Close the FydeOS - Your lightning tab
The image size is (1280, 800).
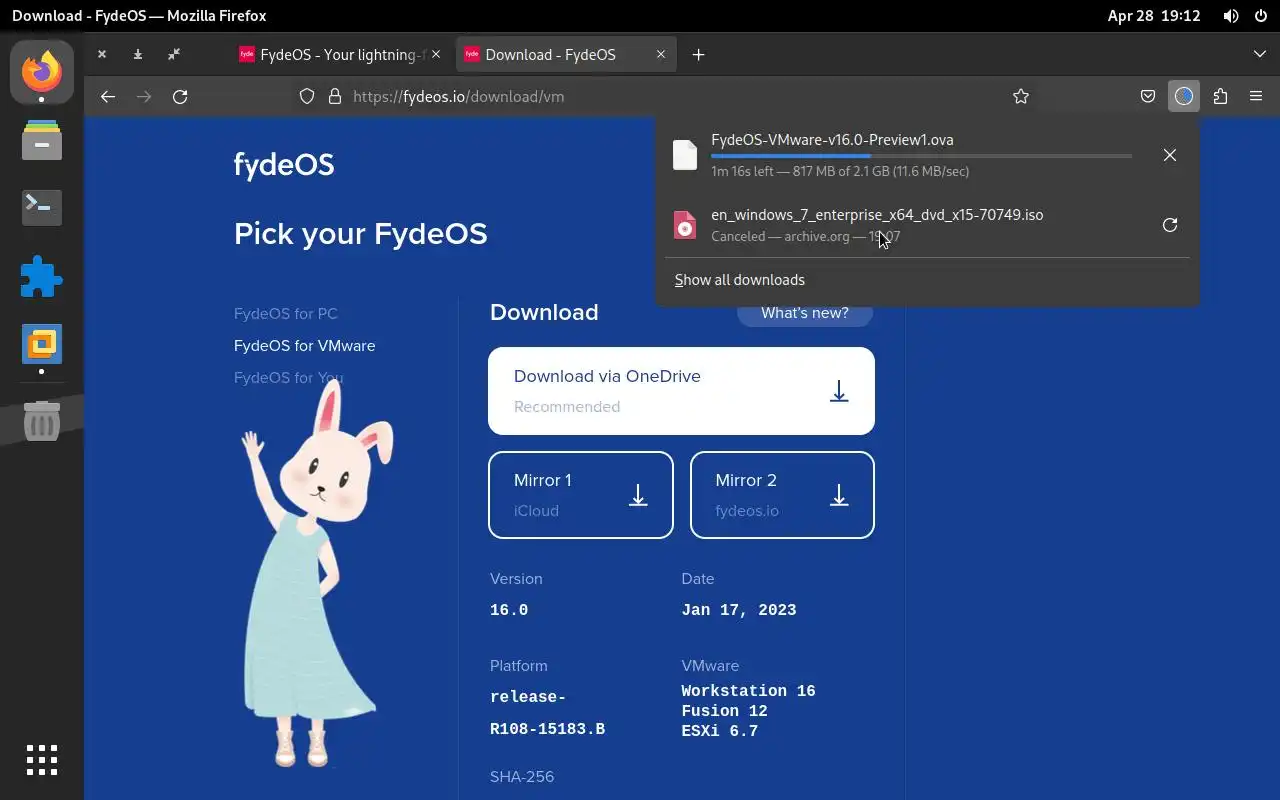(x=435, y=55)
